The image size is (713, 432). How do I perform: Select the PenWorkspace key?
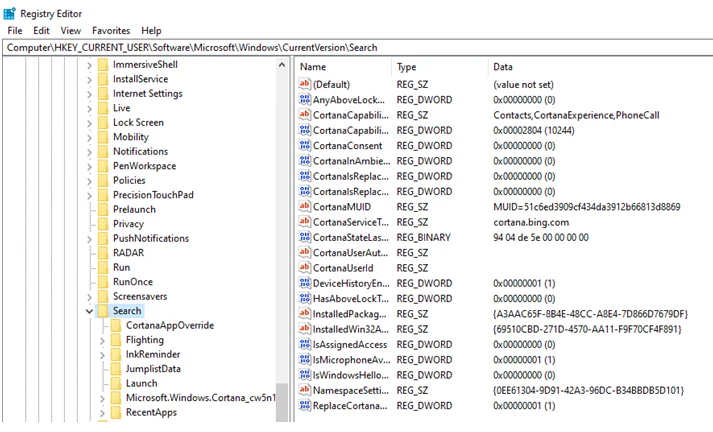point(145,166)
